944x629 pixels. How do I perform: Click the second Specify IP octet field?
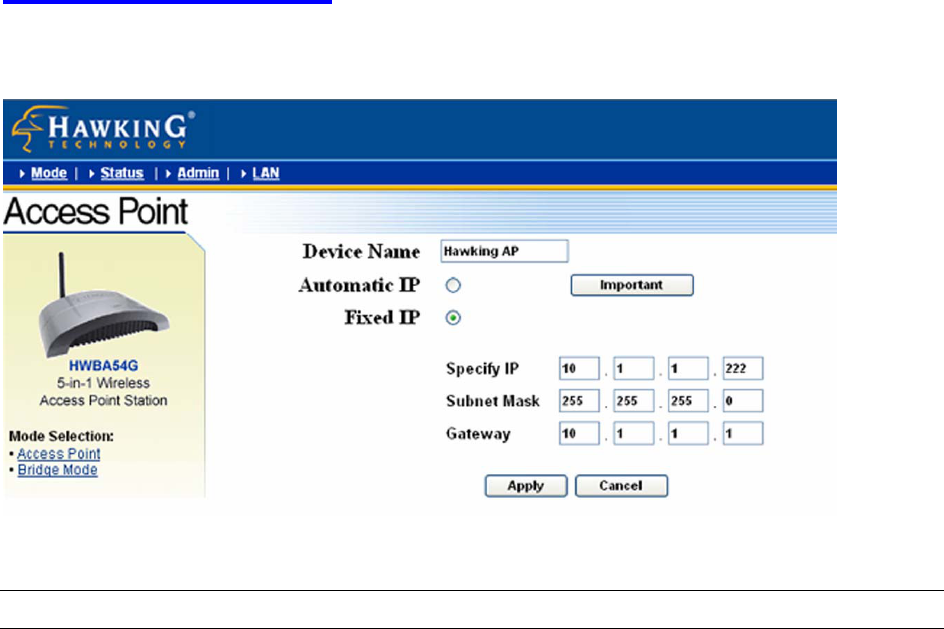click(x=633, y=368)
